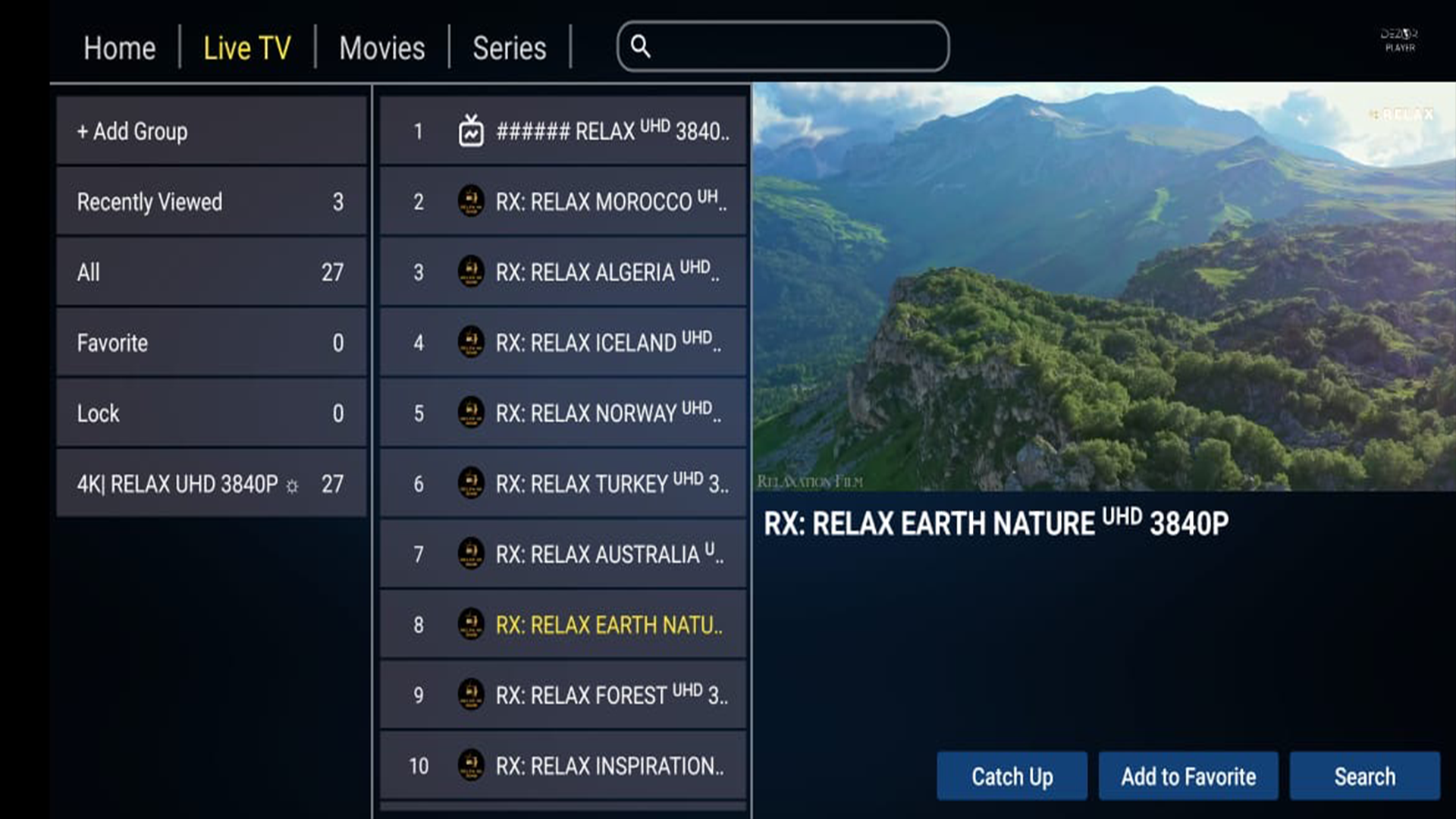
Task: Switch to the Movies tab
Action: [x=381, y=47]
